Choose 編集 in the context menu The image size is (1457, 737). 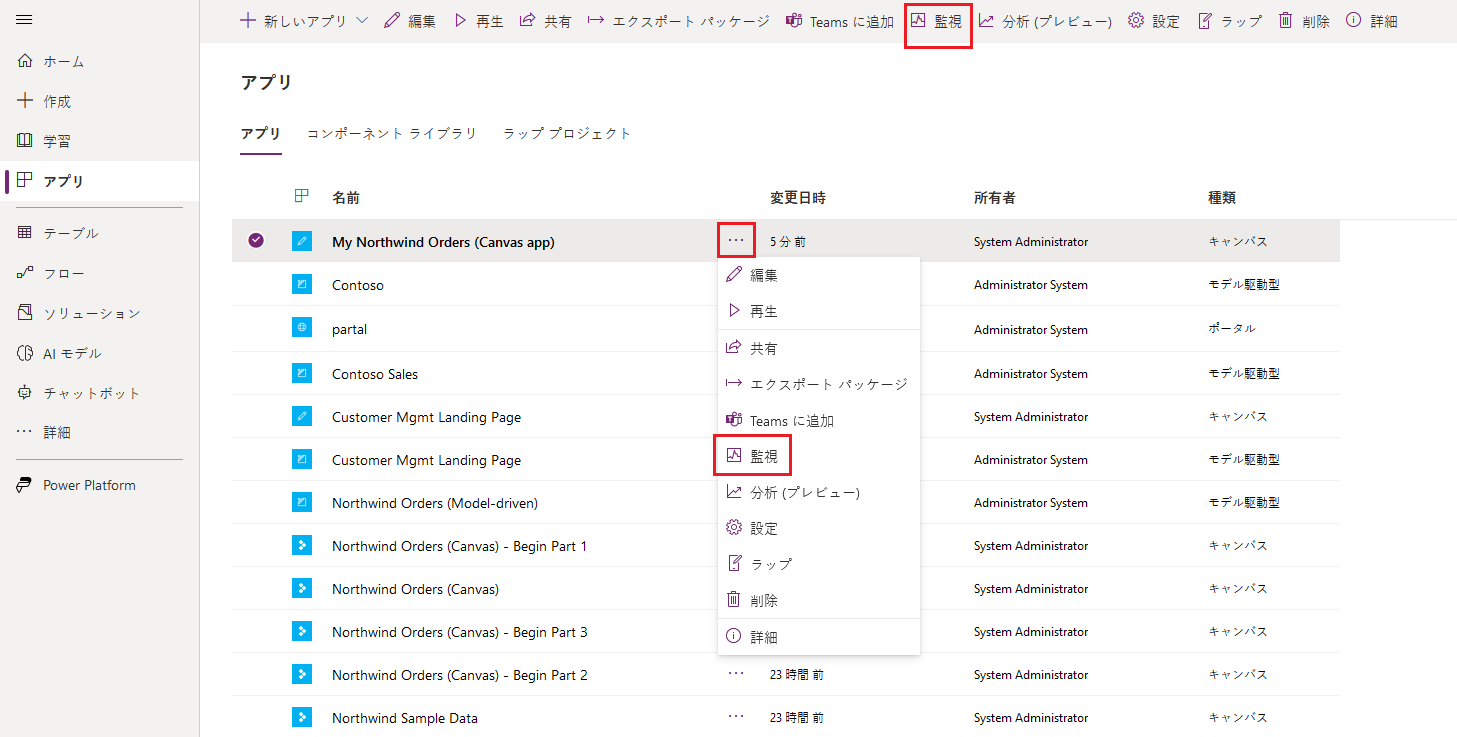(x=819, y=275)
